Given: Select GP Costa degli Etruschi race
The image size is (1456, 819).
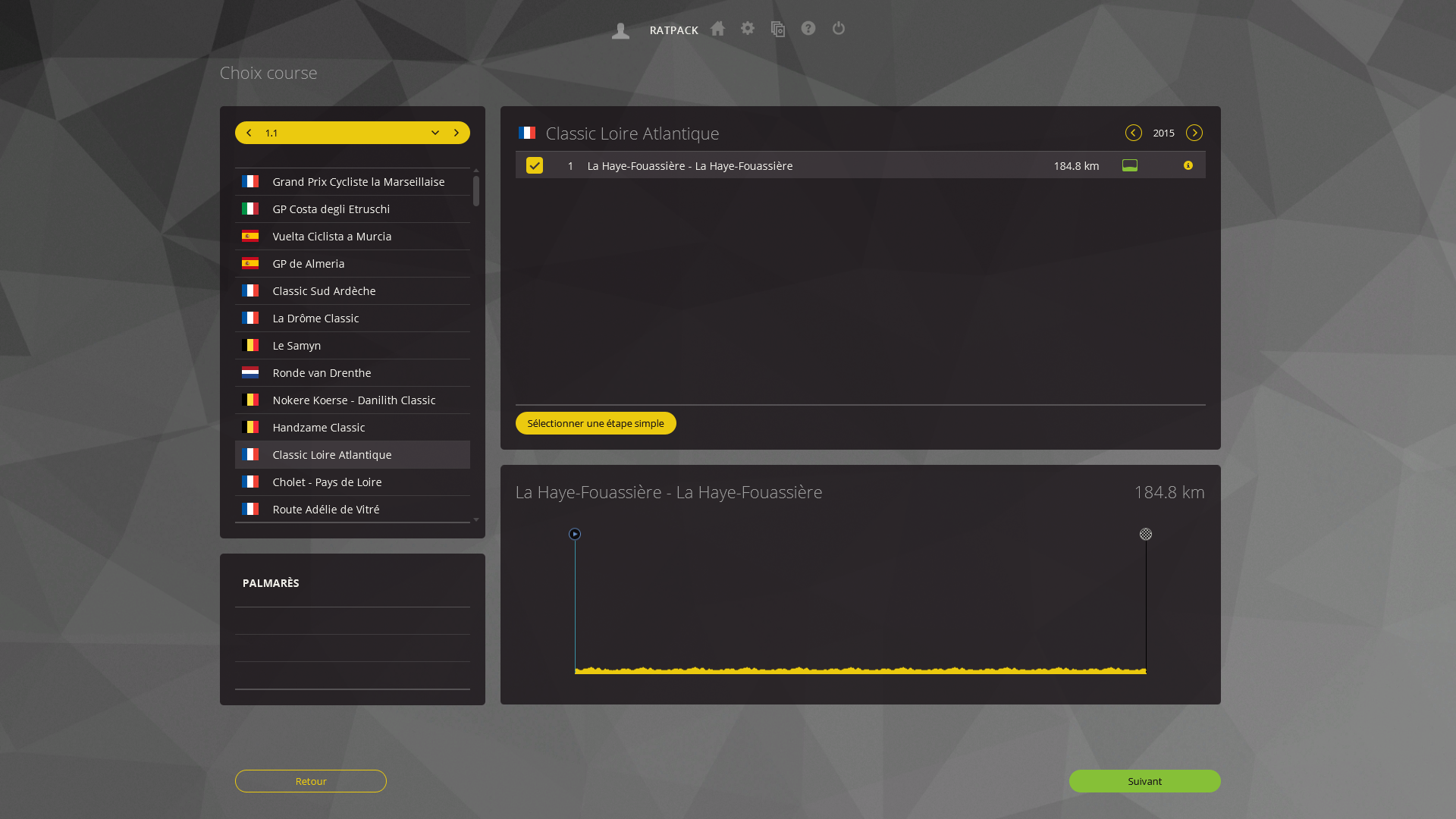Looking at the screenshot, I should 353,209.
